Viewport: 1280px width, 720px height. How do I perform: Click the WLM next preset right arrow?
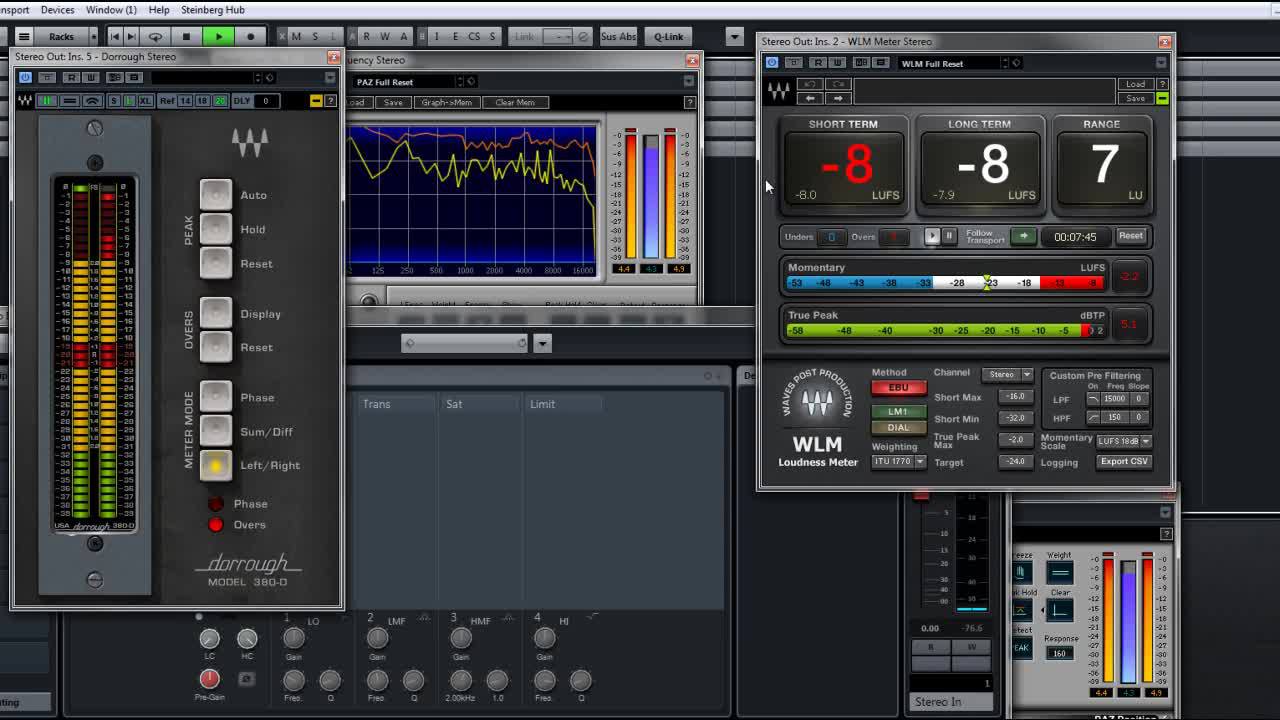pyautogui.click(x=838, y=98)
